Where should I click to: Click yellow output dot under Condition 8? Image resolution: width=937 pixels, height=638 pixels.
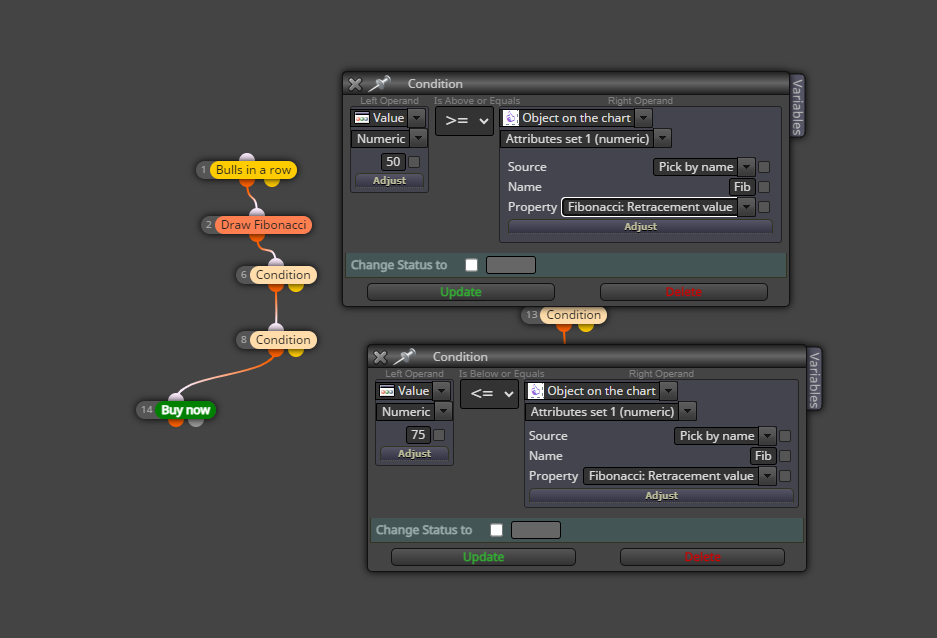296,352
